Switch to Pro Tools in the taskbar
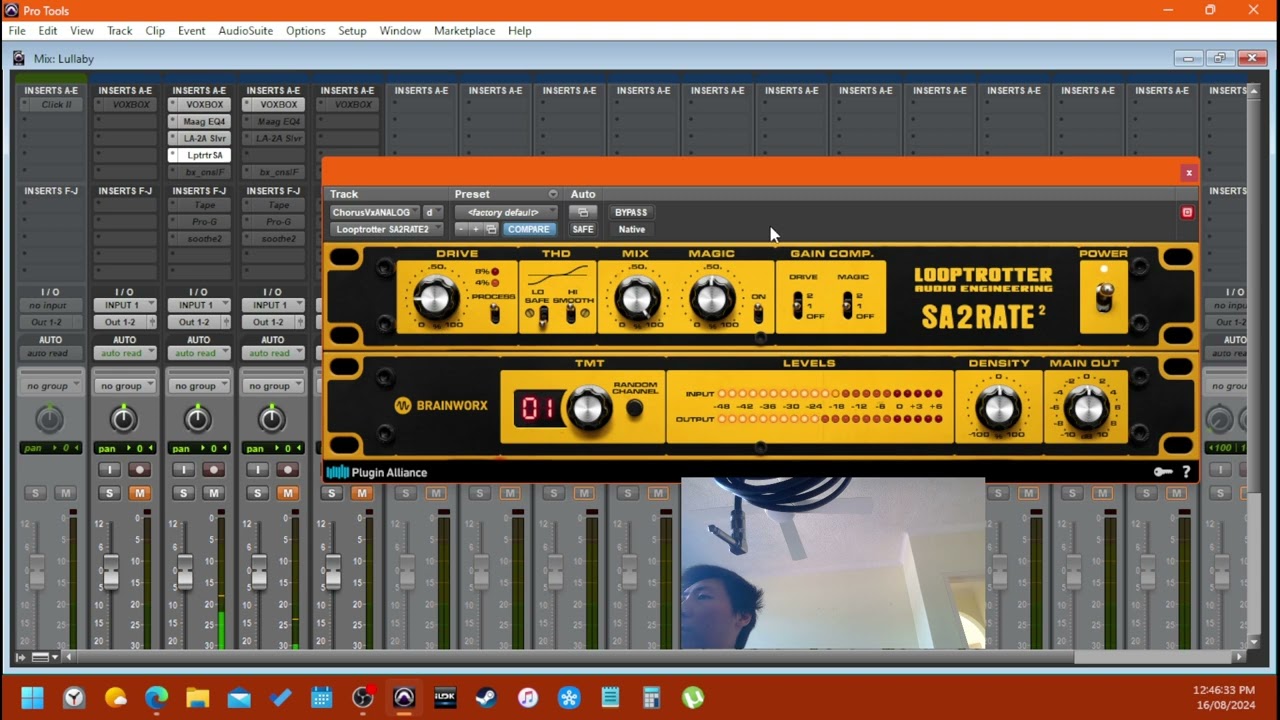The width and height of the screenshot is (1280, 720). click(x=404, y=697)
